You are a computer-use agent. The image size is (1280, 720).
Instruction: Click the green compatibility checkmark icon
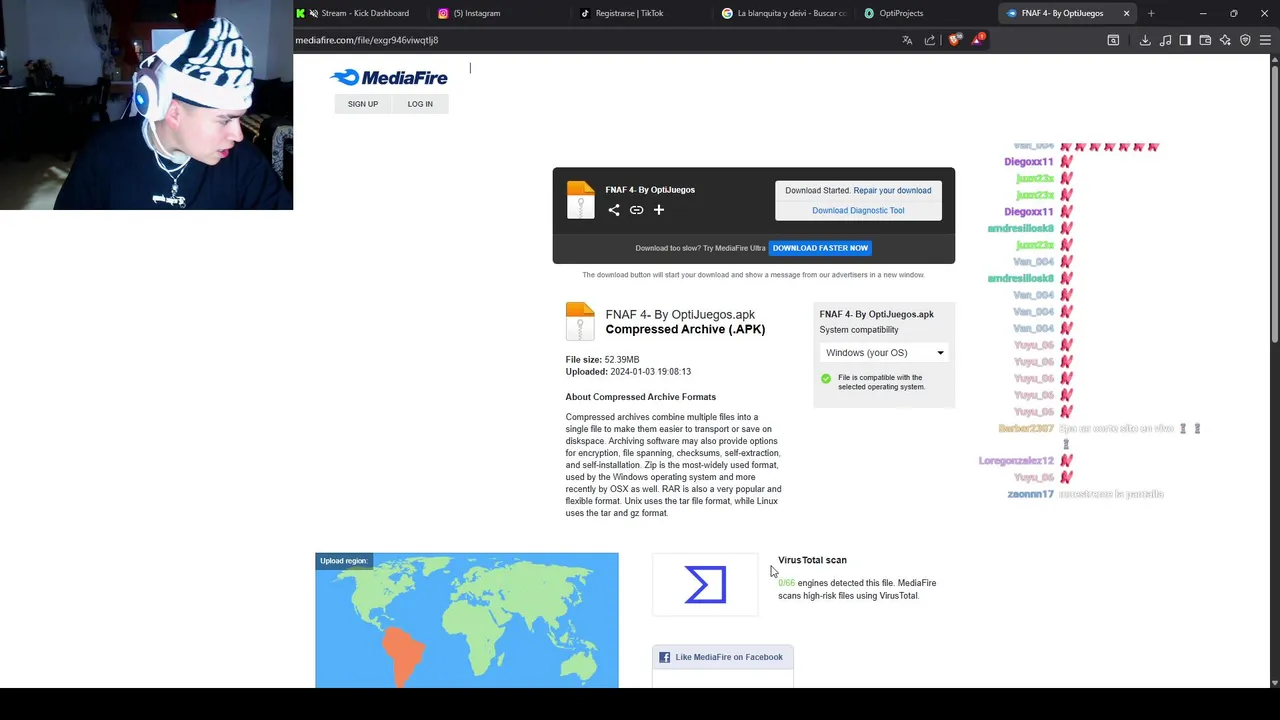(x=826, y=378)
